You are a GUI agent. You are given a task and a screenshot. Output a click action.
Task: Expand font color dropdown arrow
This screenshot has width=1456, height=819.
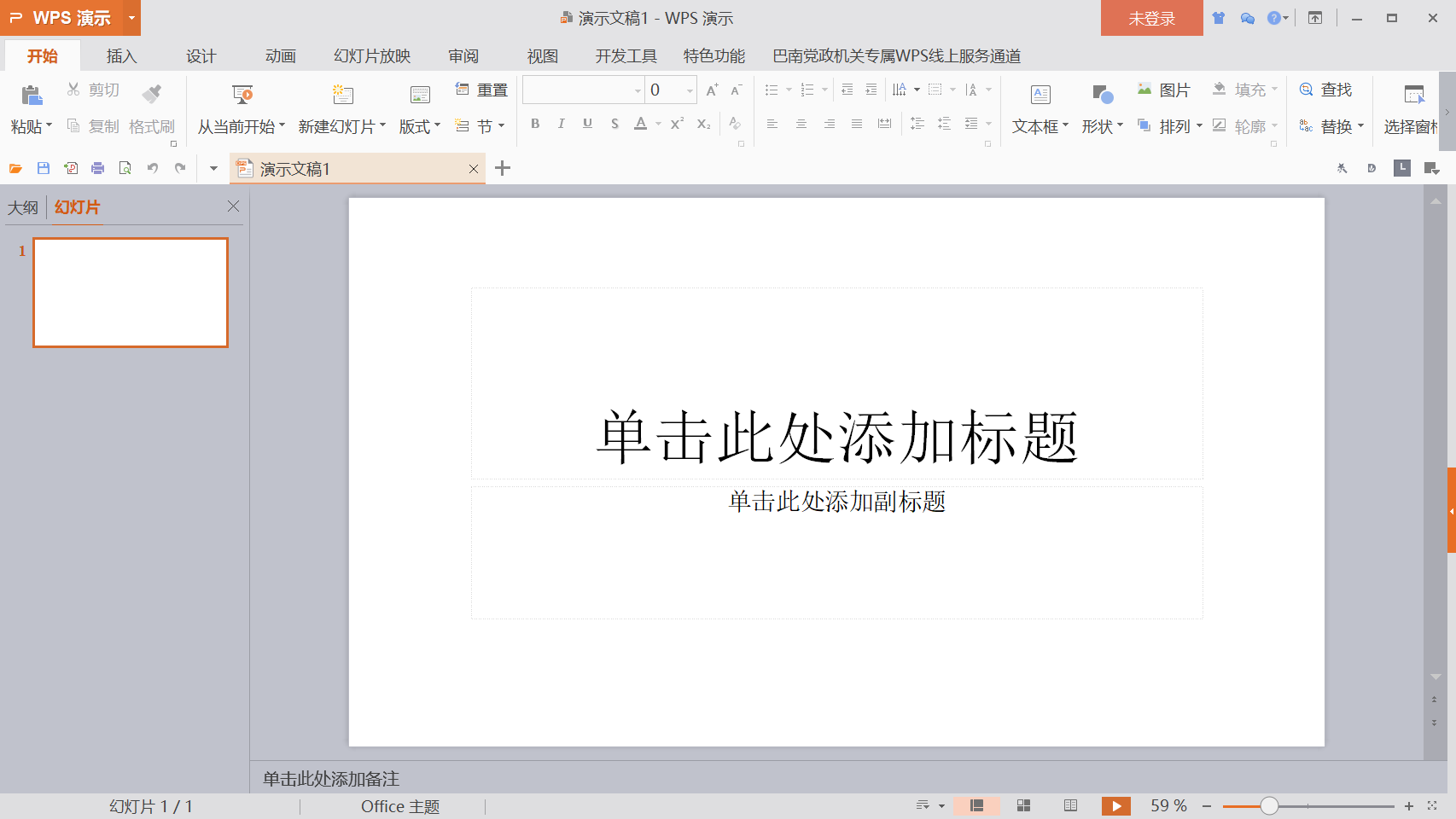point(658,125)
